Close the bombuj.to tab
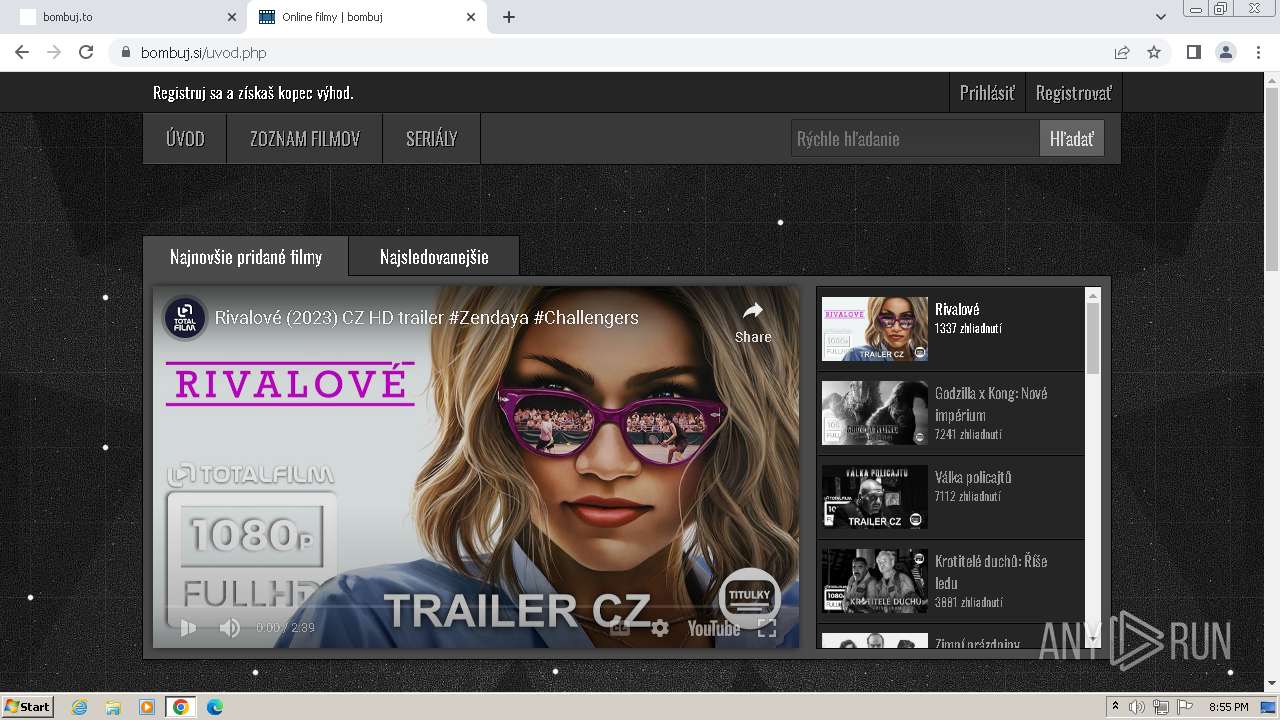 point(232,17)
